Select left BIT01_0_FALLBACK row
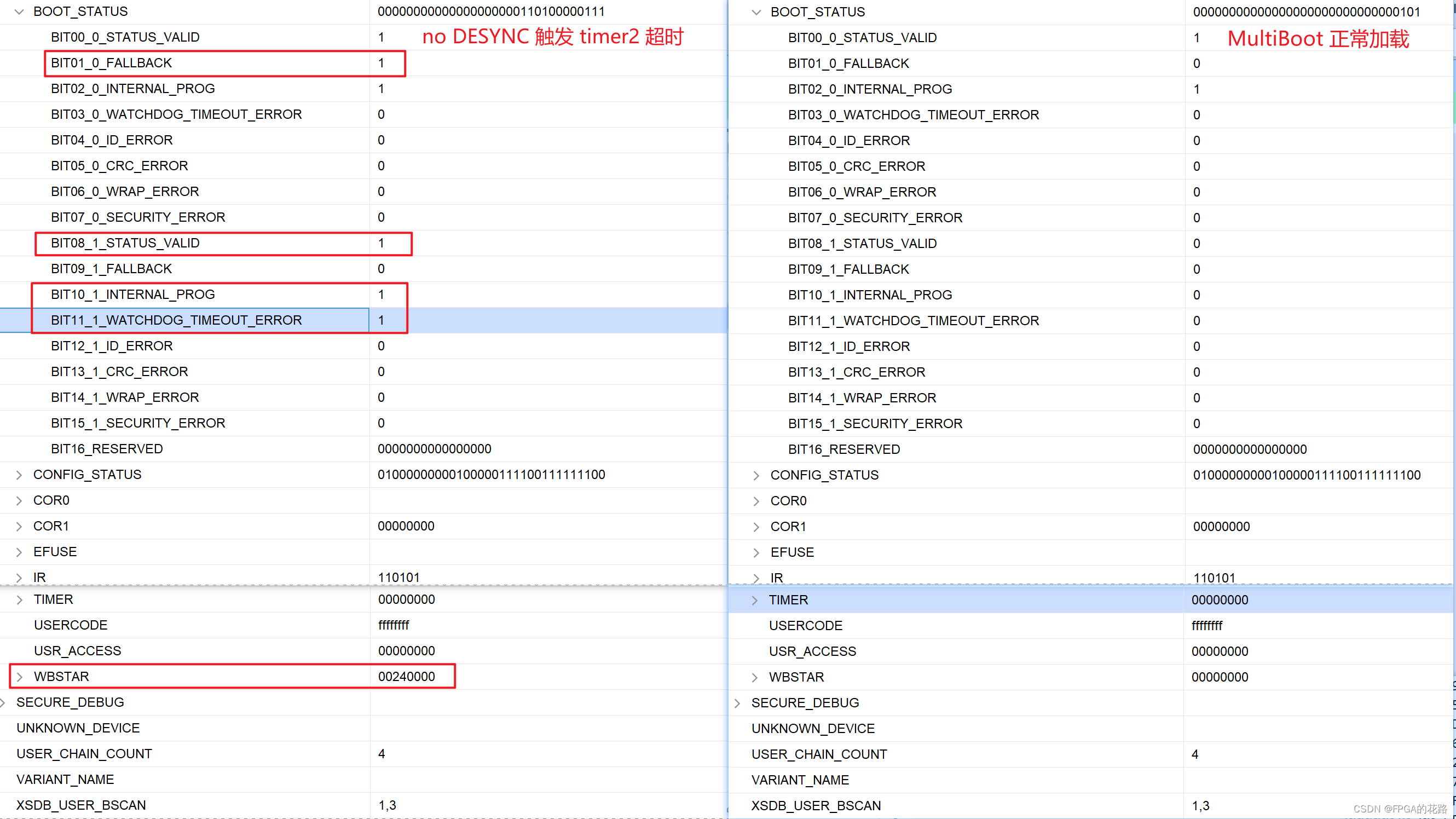Screen dimensions: 1456x819 pyautogui.click(x=111, y=63)
